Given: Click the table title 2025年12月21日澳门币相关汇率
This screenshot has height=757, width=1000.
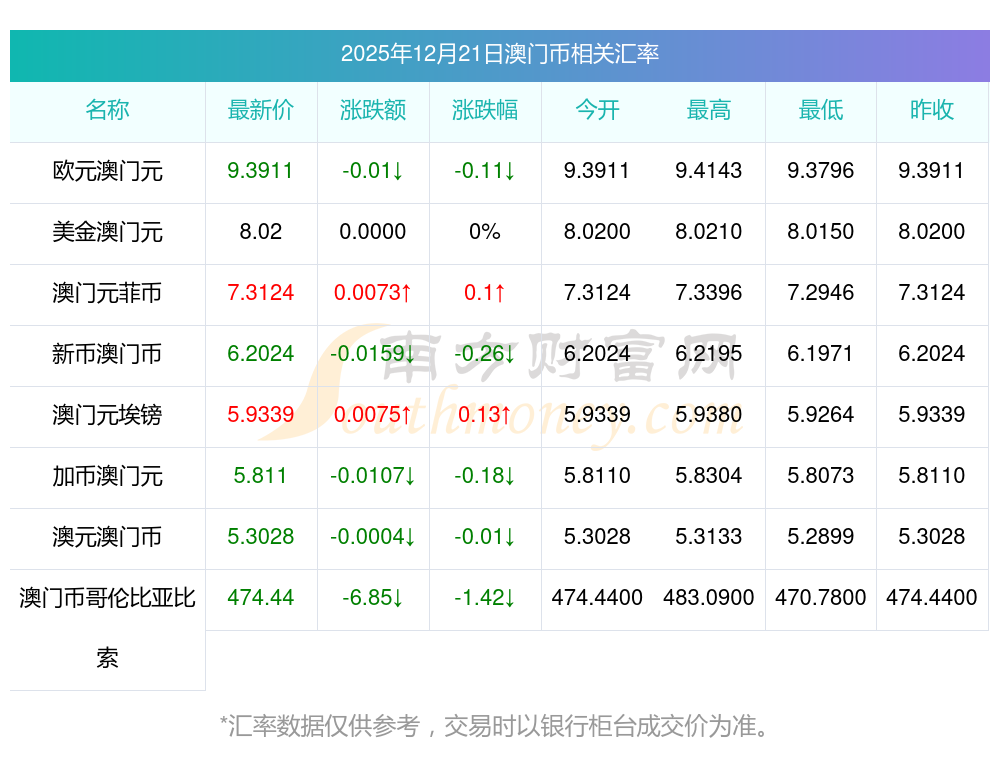Looking at the screenshot, I should click(x=499, y=54).
